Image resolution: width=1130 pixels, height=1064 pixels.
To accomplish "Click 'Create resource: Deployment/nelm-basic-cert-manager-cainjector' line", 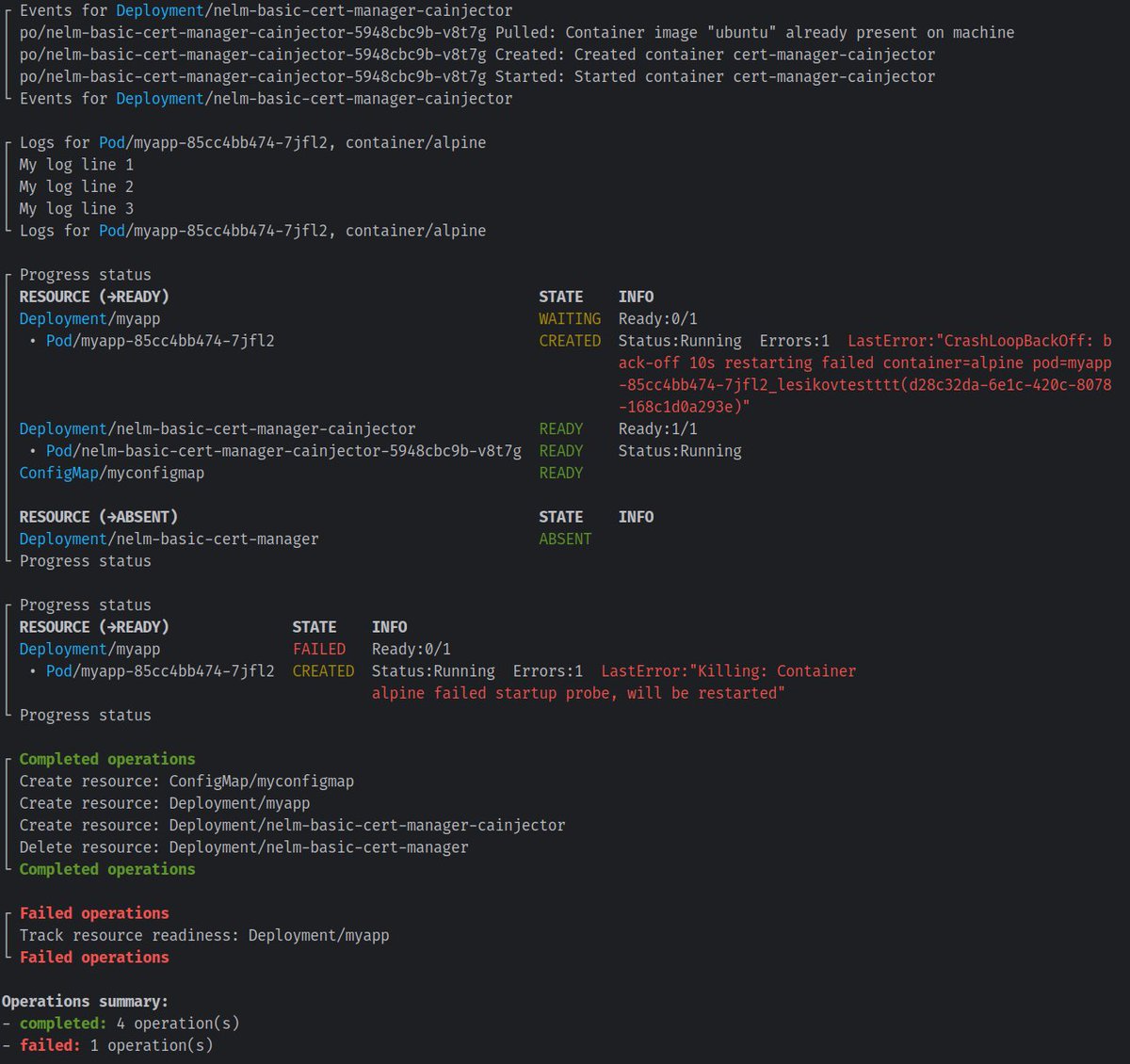I will click(x=292, y=825).
